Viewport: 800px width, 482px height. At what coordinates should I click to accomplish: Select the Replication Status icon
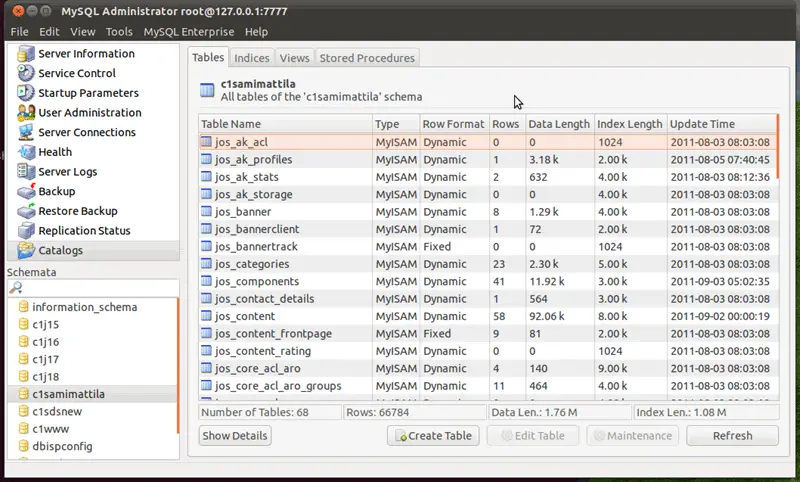[26, 231]
